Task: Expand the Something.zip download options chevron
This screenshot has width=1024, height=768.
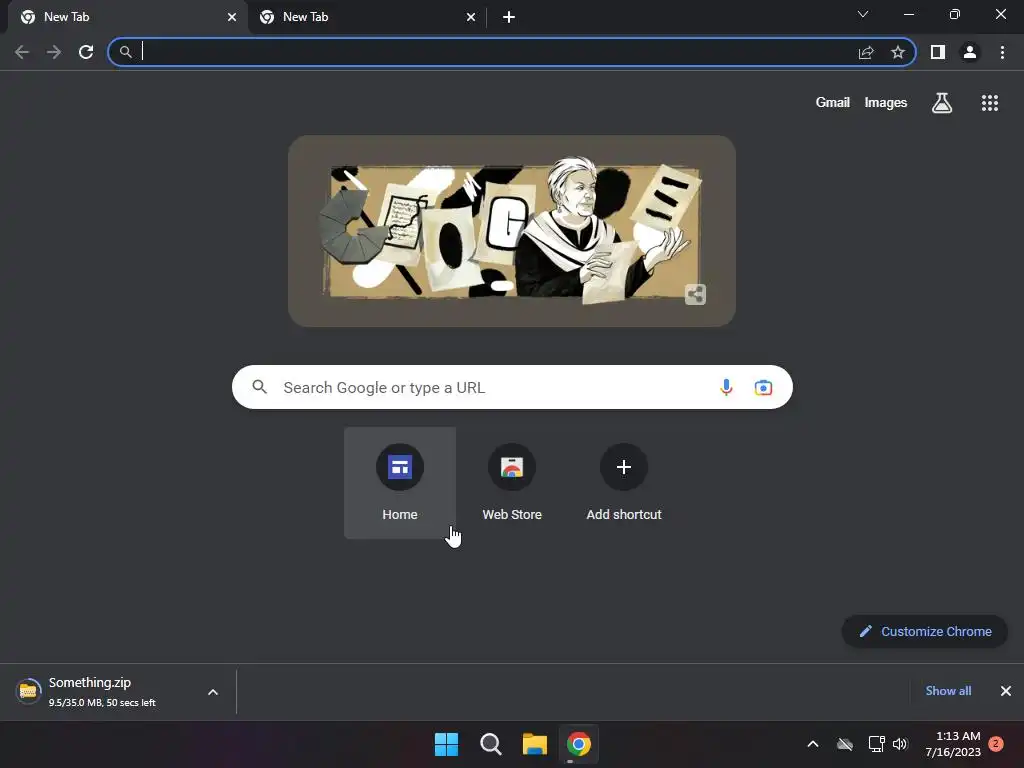Action: point(213,692)
